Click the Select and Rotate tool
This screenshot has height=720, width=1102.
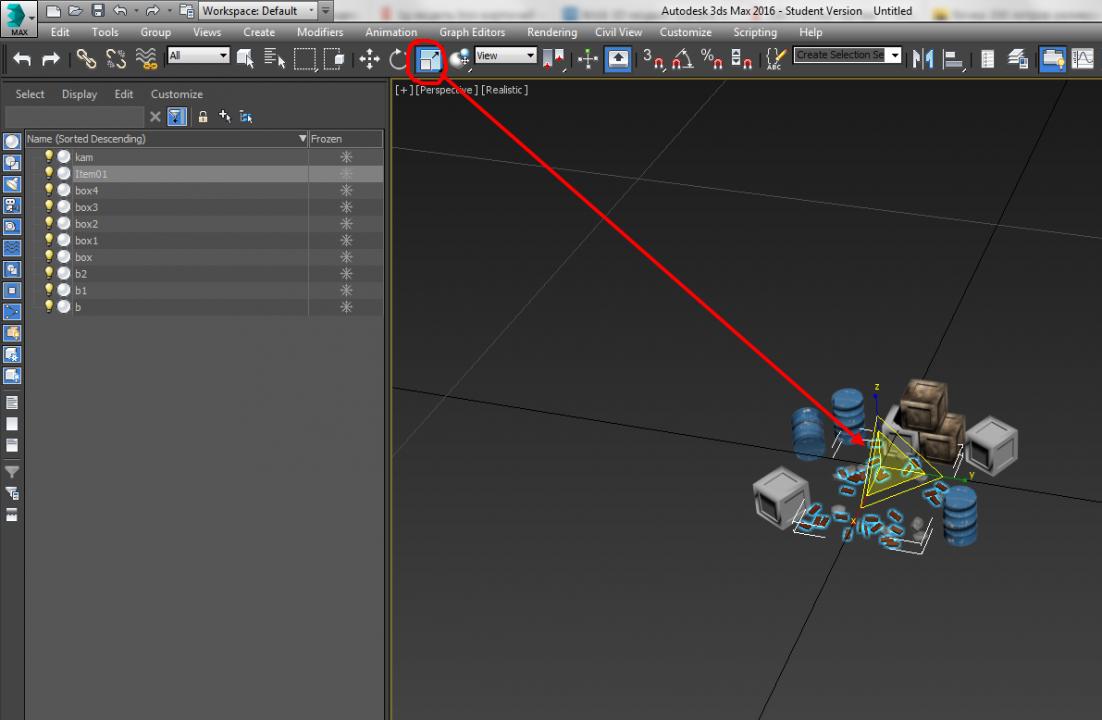(399, 59)
